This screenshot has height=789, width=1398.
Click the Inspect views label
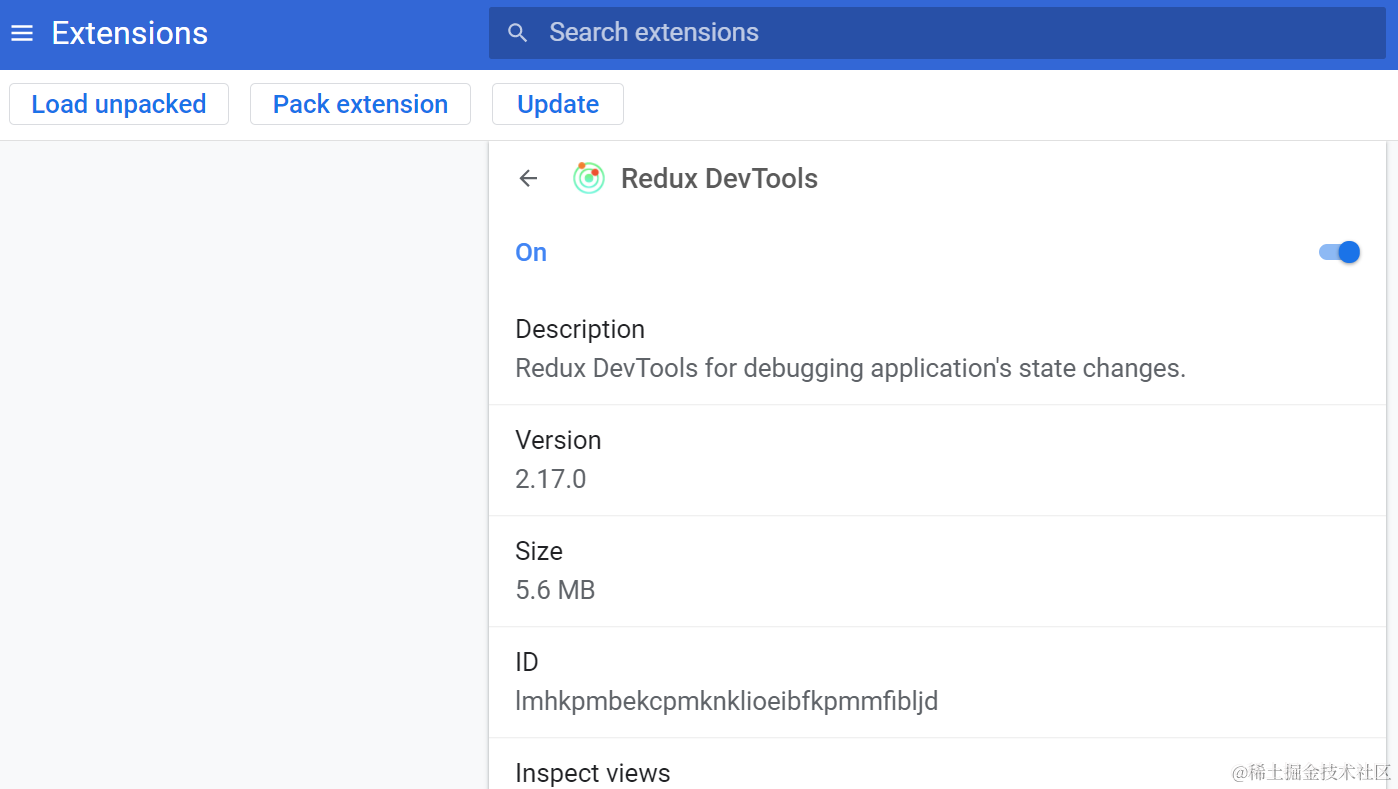[x=592, y=773]
